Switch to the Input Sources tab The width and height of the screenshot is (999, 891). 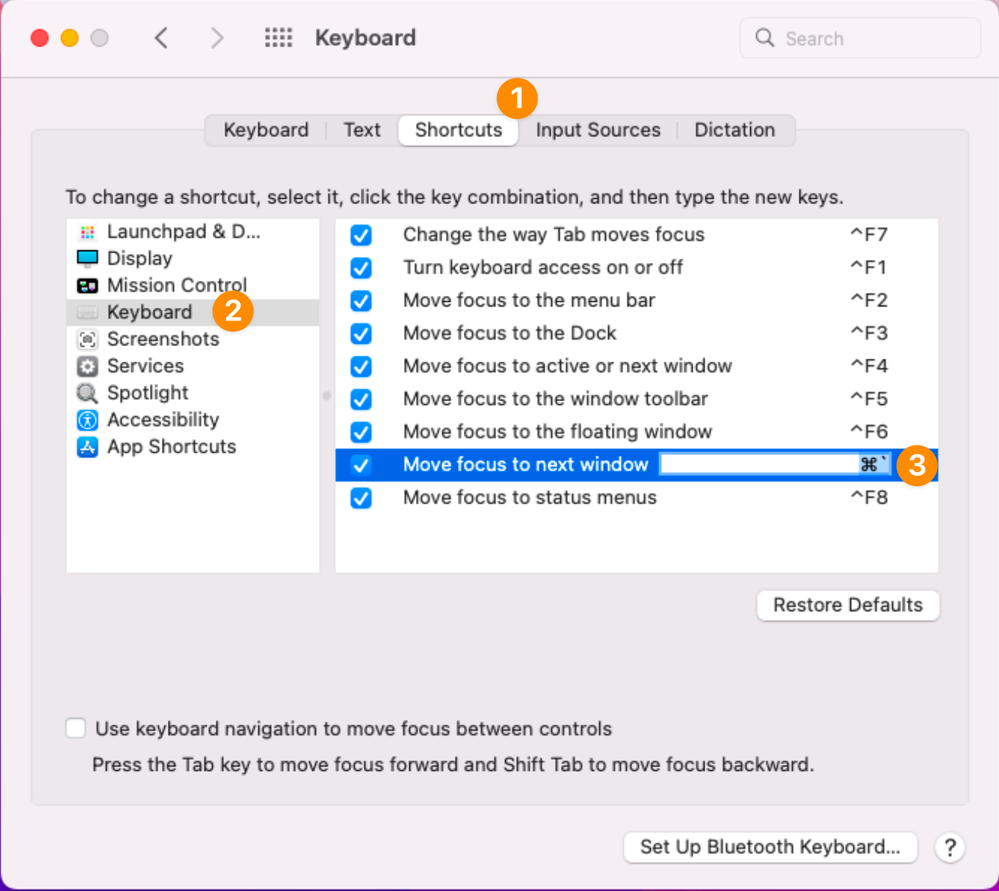[x=598, y=130]
